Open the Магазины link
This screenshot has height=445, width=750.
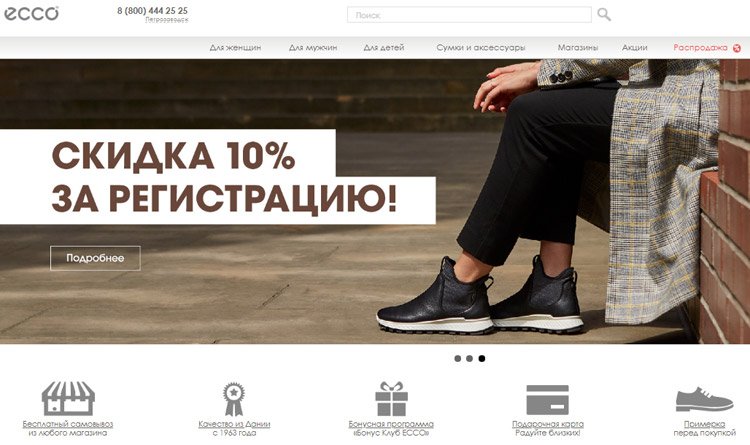pos(578,47)
